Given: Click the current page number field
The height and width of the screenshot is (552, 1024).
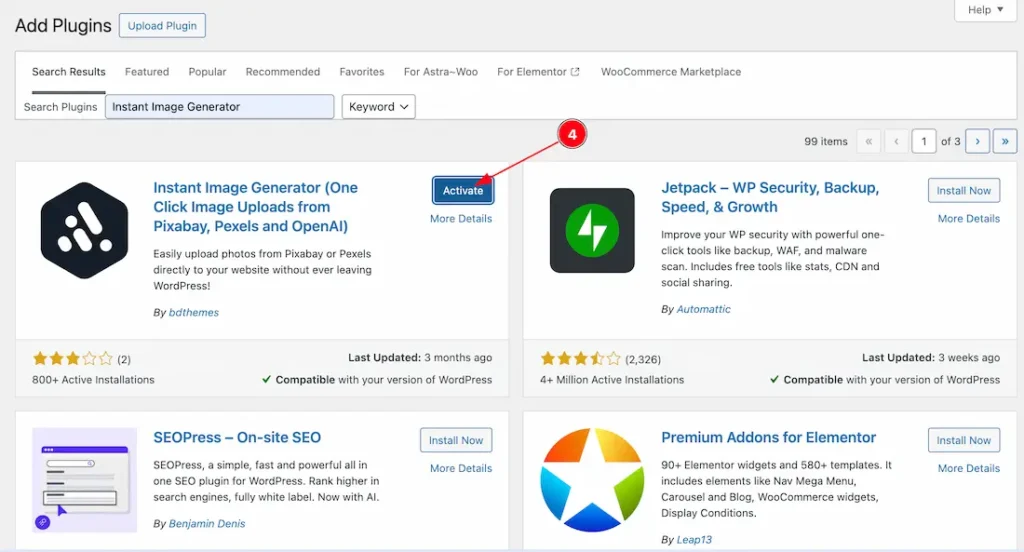Looking at the screenshot, I should (x=923, y=141).
